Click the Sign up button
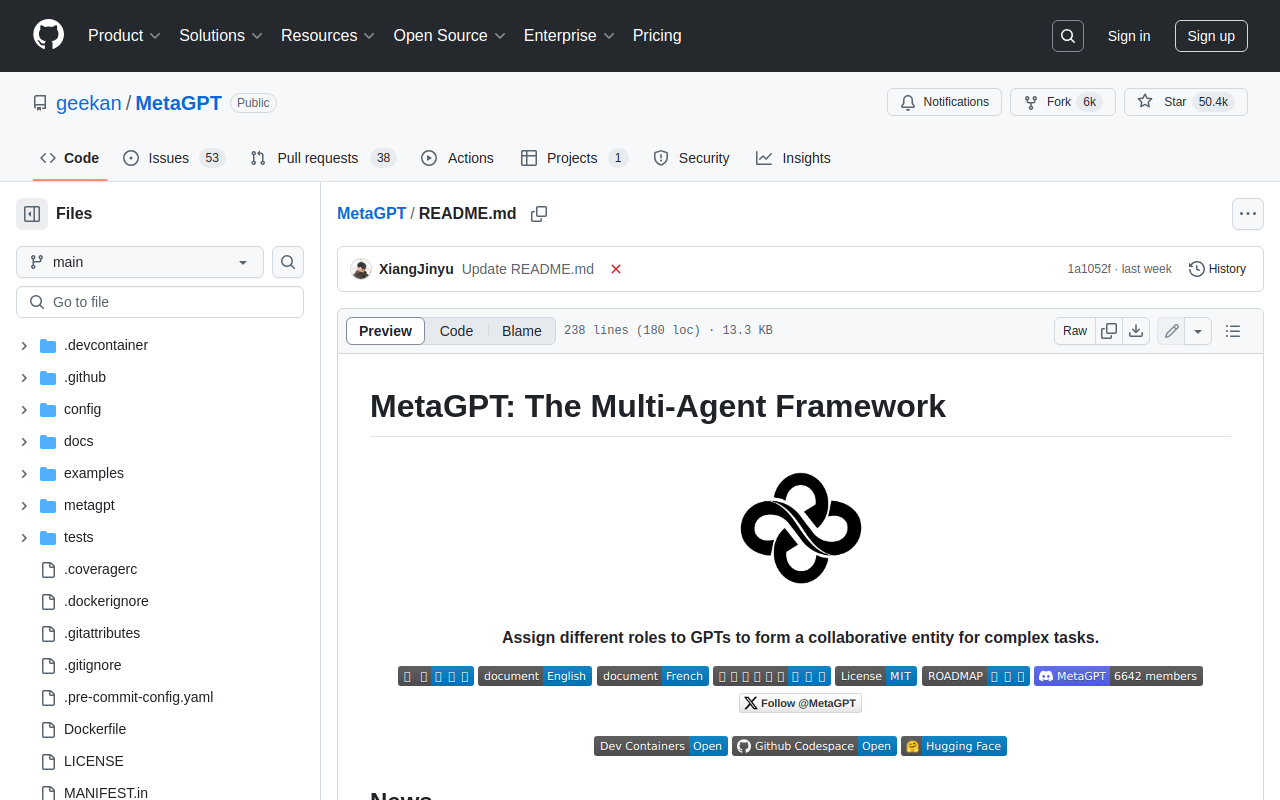Image resolution: width=1280 pixels, height=800 pixels. (1211, 36)
